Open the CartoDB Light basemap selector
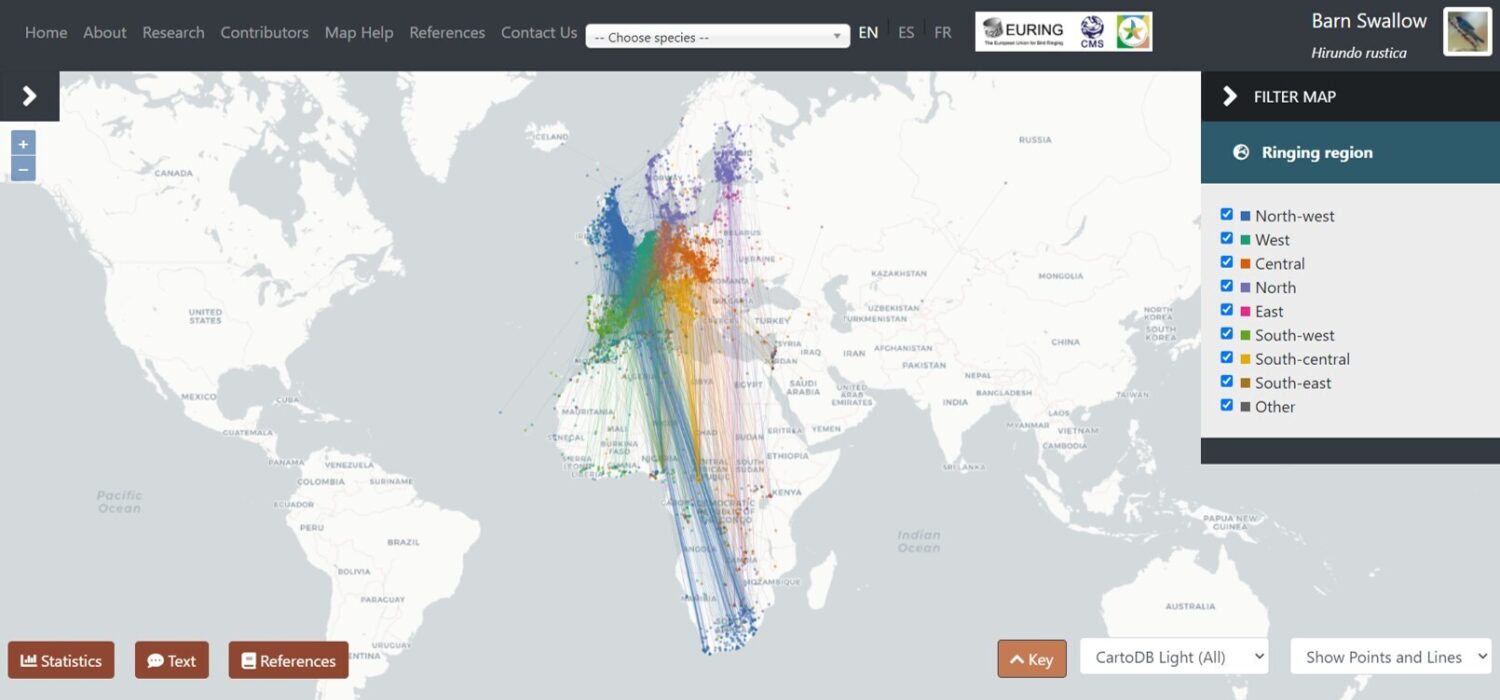1500x700 pixels. (1174, 657)
